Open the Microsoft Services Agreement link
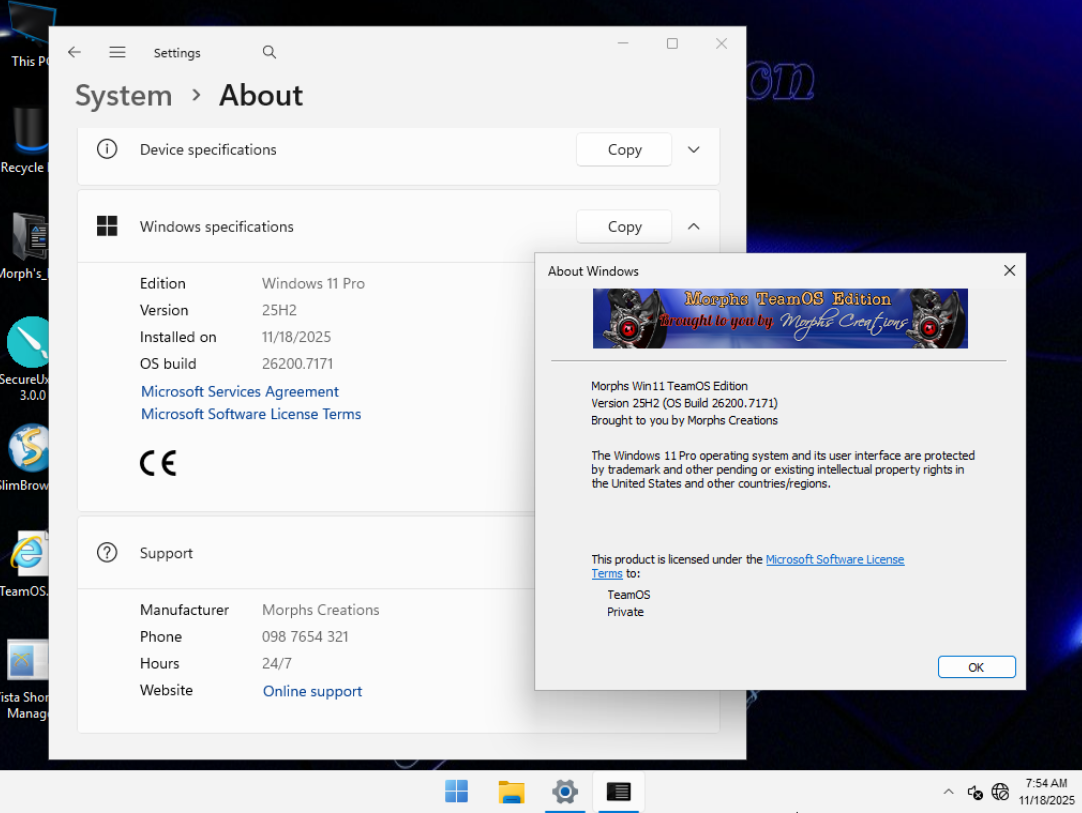The image size is (1082, 813). (x=240, y=392)
